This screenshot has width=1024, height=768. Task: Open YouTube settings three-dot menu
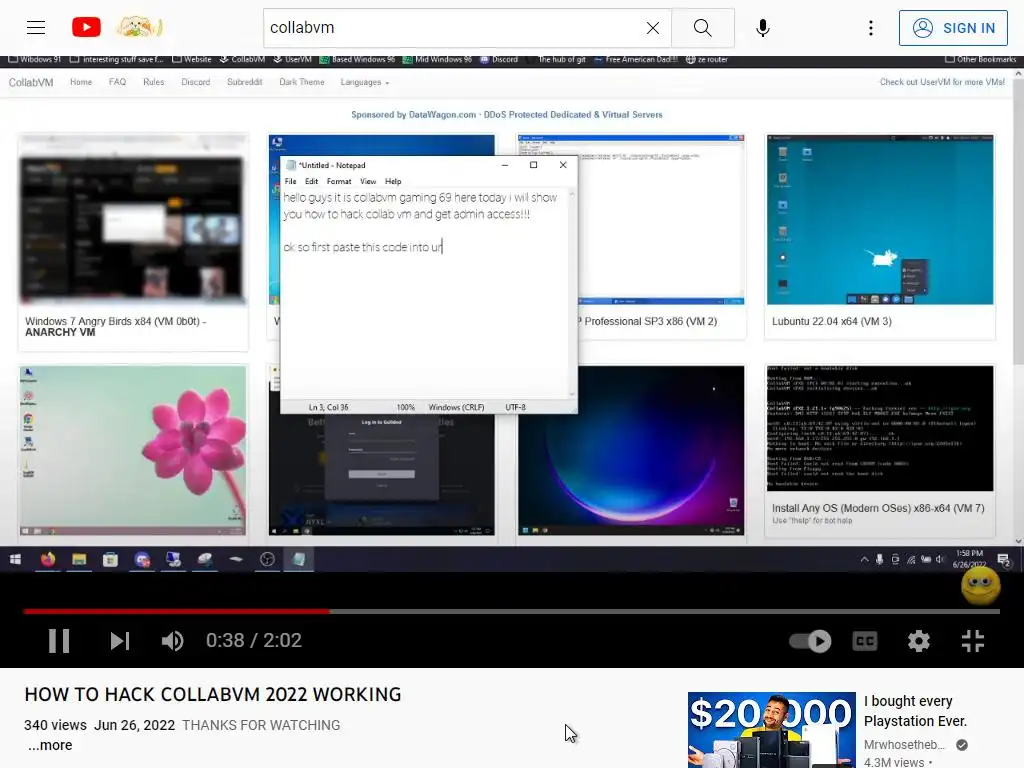[871, 28]
